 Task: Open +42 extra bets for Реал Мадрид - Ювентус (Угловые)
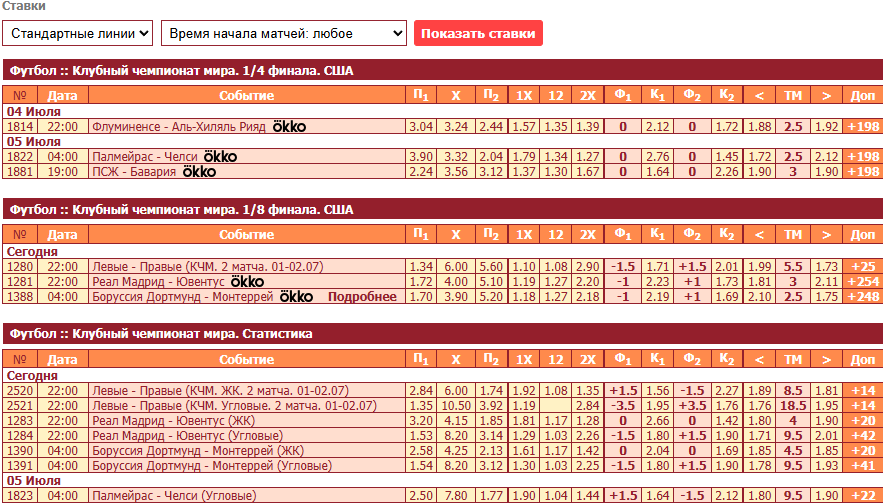point(863,435)
